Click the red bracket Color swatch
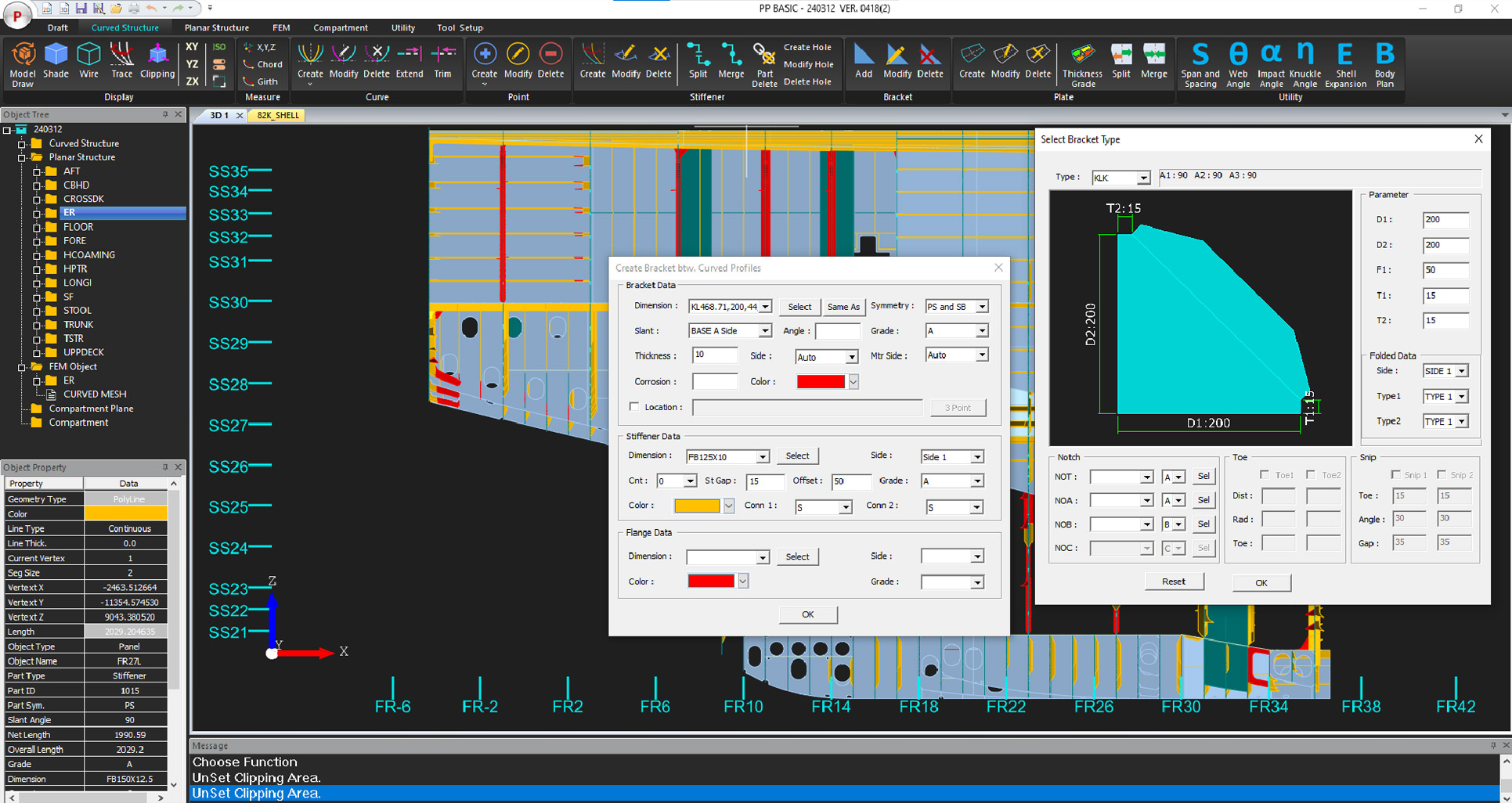1512x803 pixels. 820,382
